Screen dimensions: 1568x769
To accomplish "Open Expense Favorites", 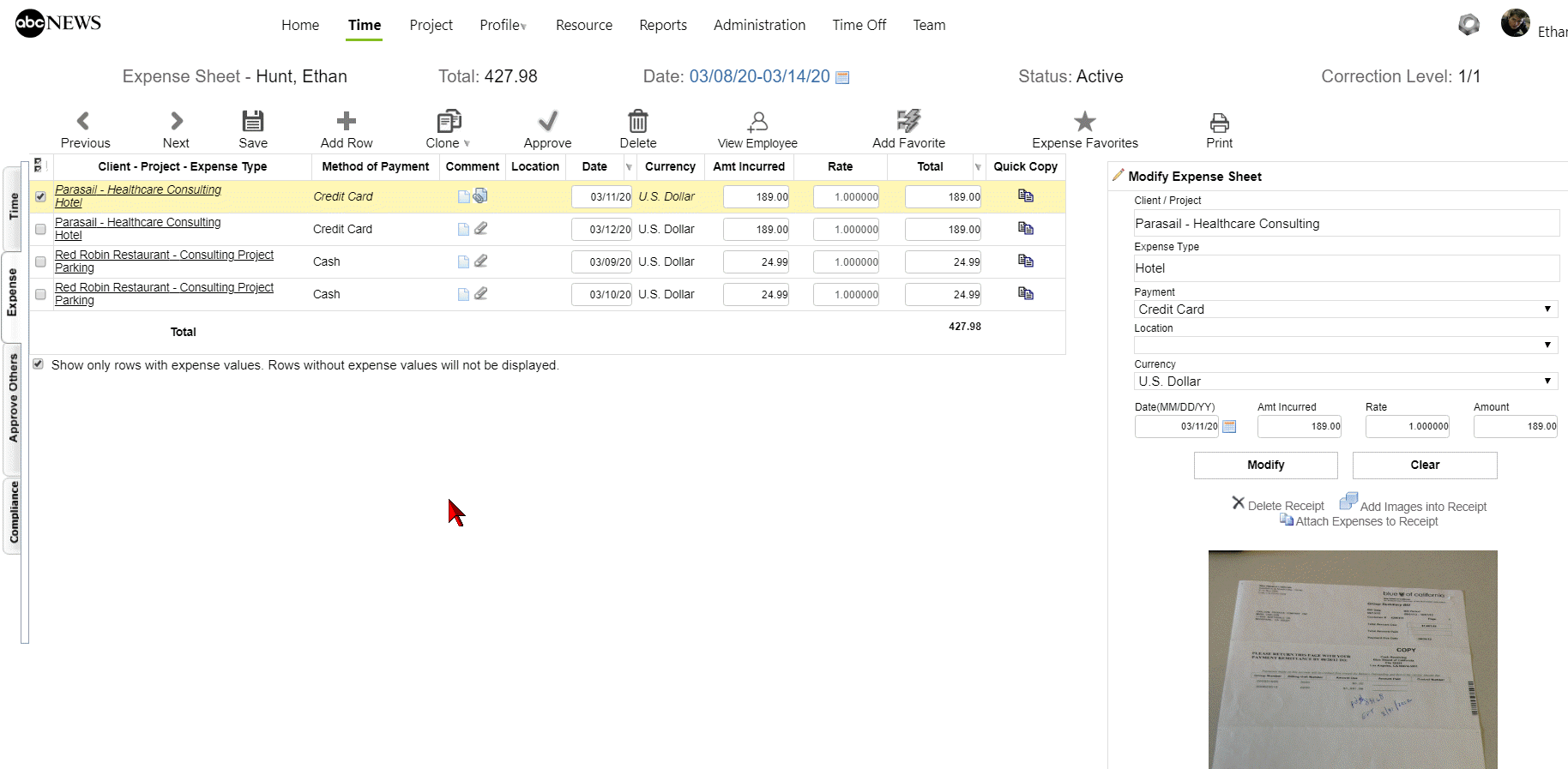I will pos(1085,129).
